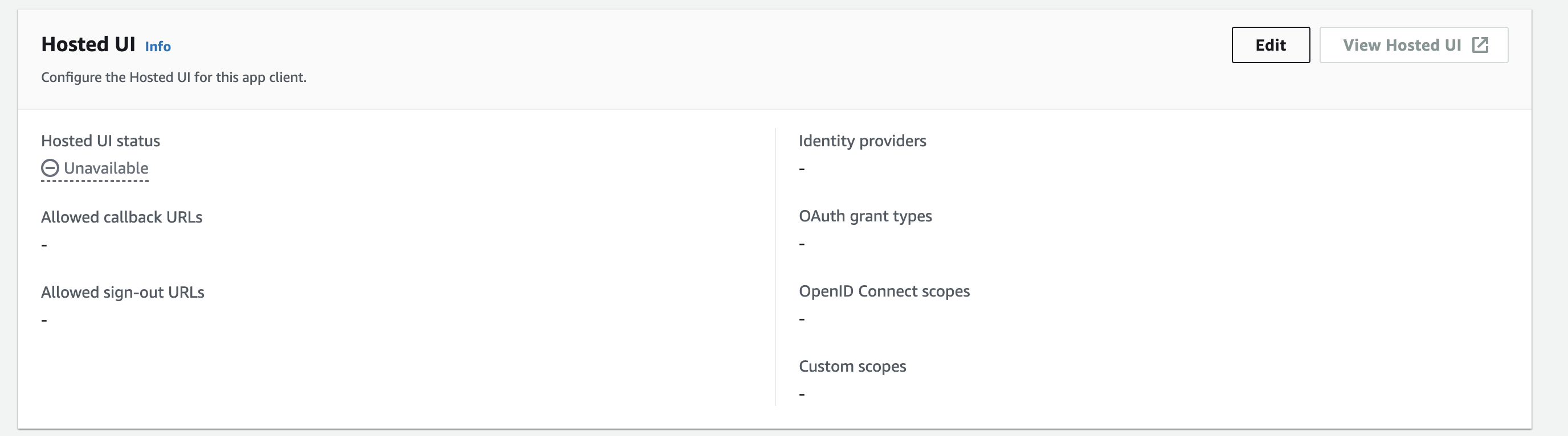1568x436 pixels.
Task: Click the Unavailable status circle-minus icon
Action: coord(50,168)
